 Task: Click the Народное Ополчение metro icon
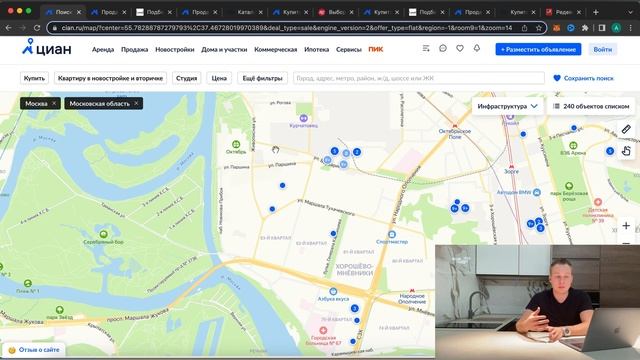click(412, 291)
